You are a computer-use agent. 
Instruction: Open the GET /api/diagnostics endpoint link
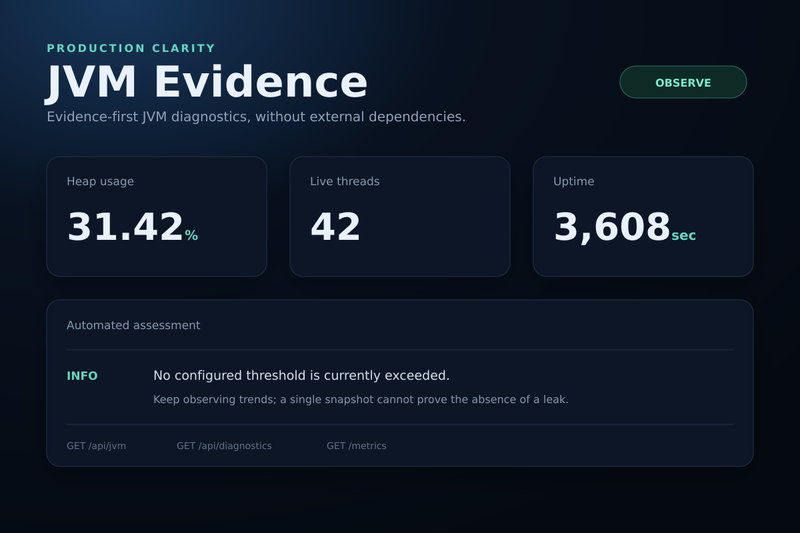point(224,446)
